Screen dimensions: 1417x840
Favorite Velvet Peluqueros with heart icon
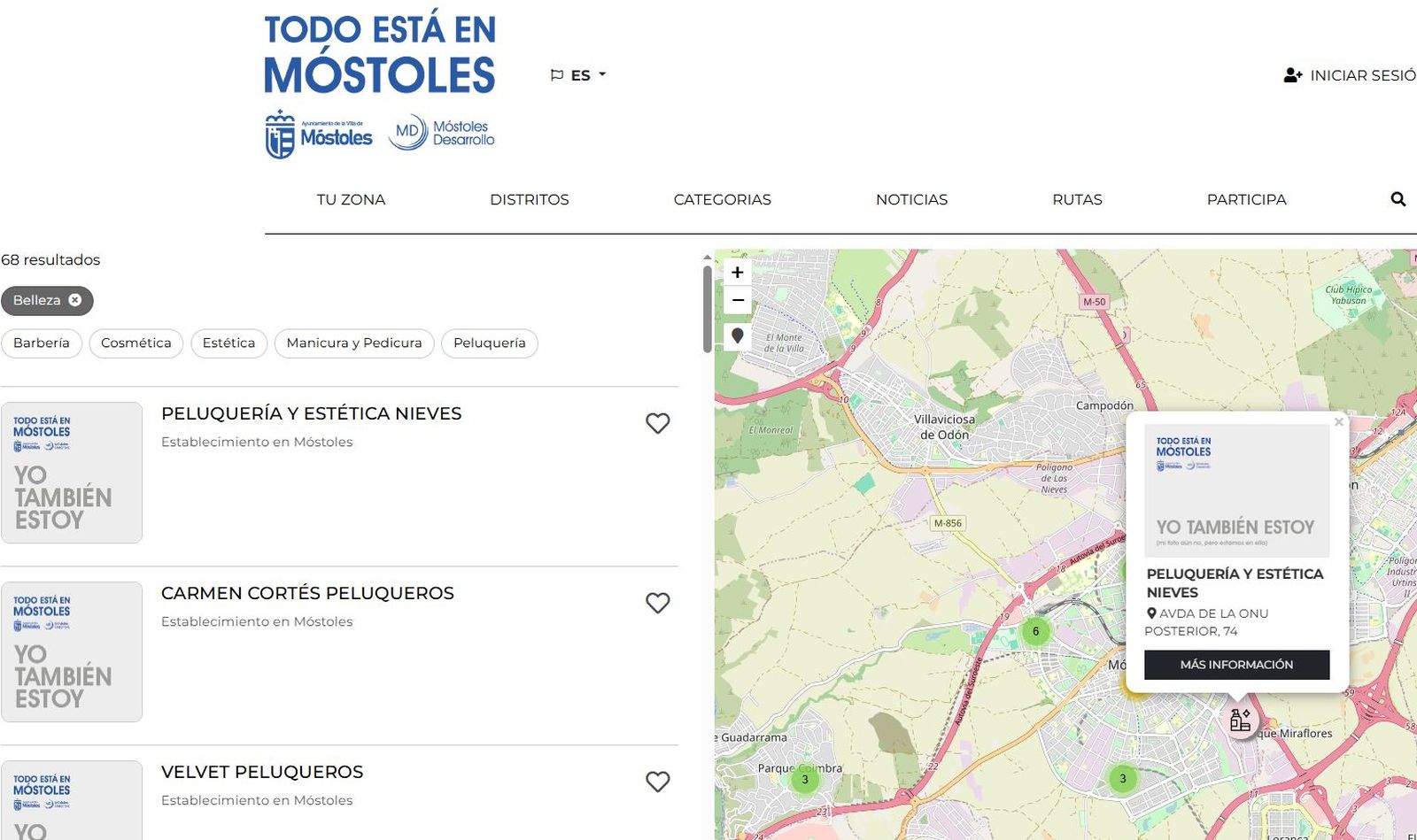point(657,782)
